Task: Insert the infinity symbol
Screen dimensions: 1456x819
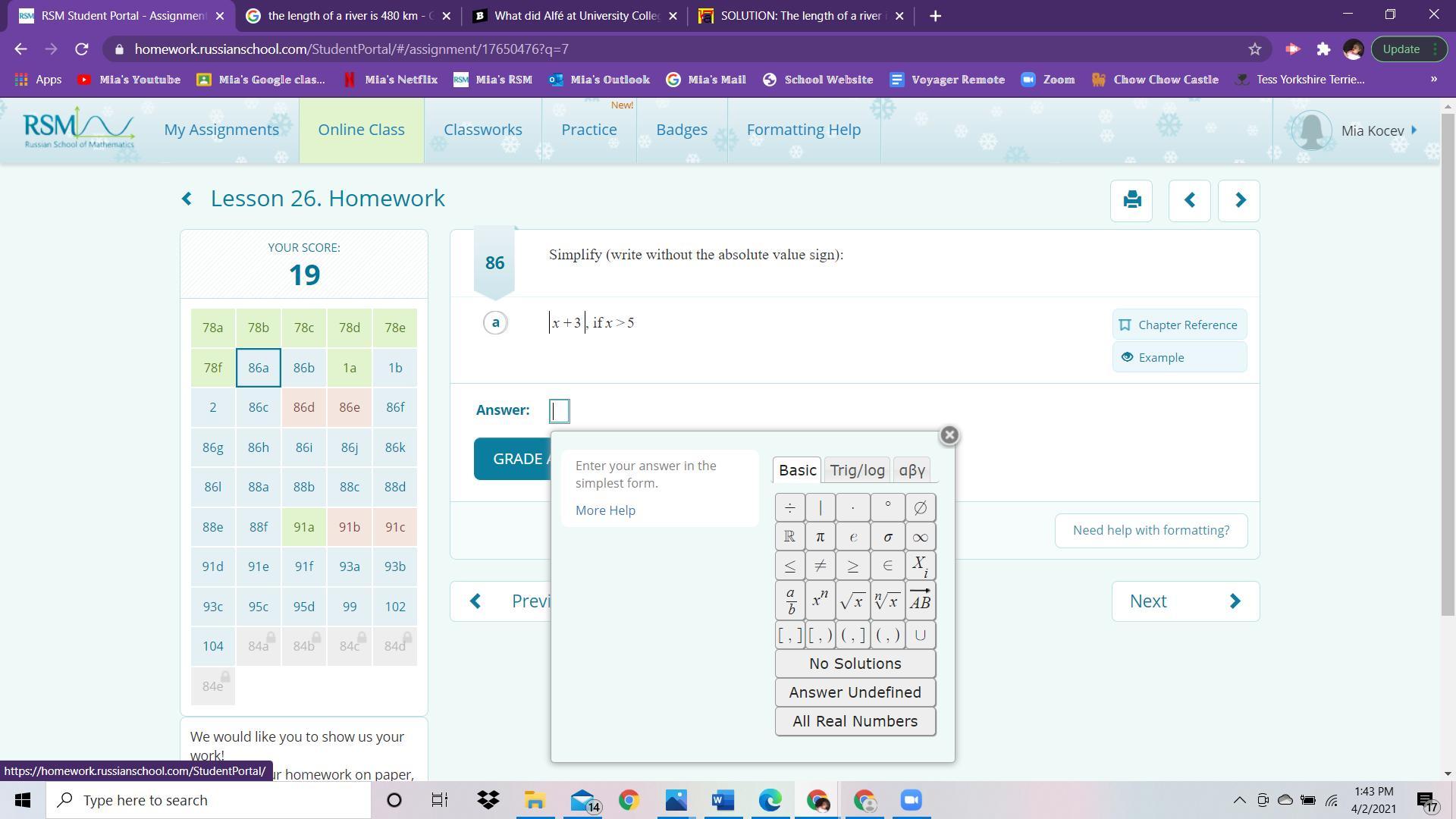Action: click(920, 537)
